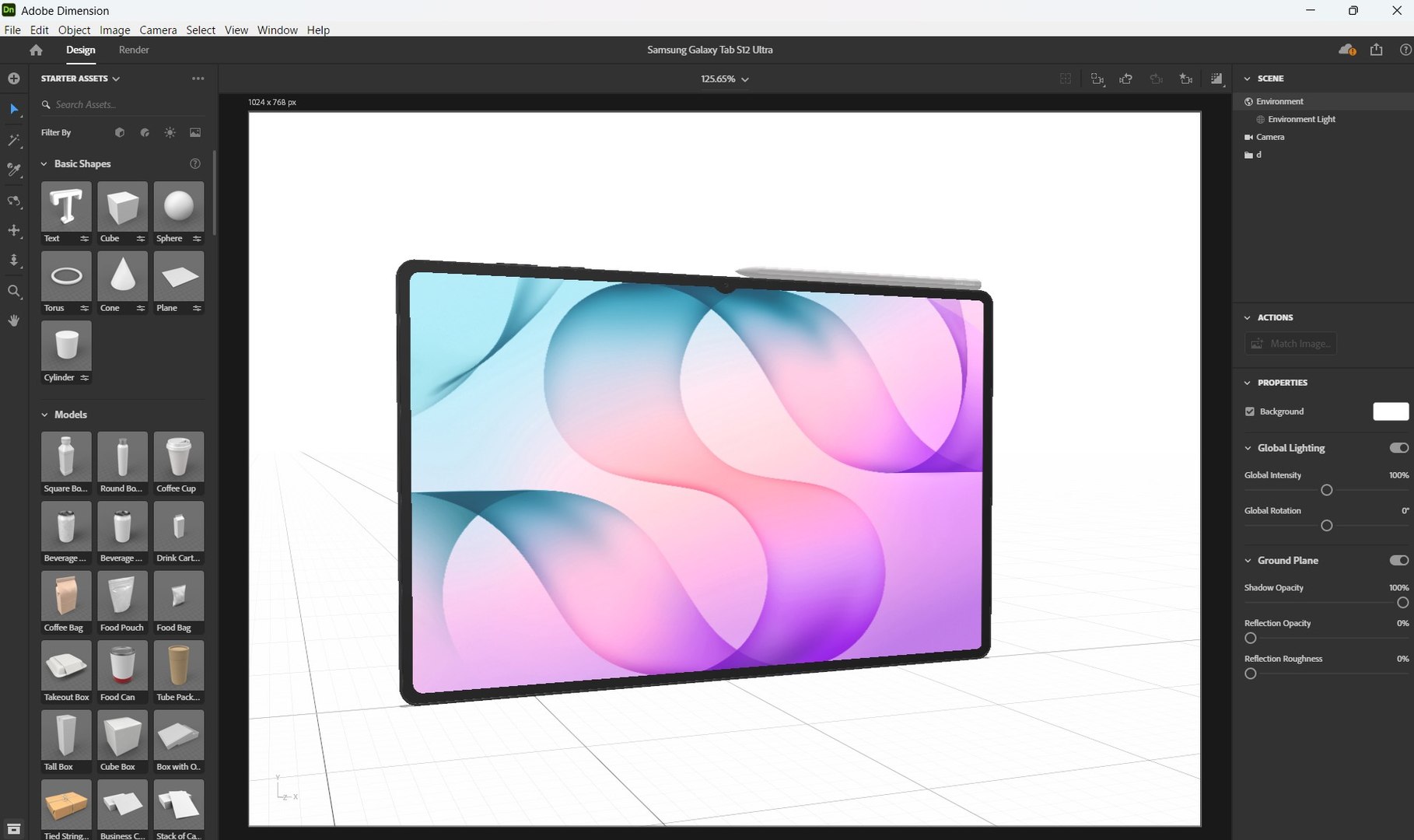Select the Pan camera tool

[x=14, y=230]
